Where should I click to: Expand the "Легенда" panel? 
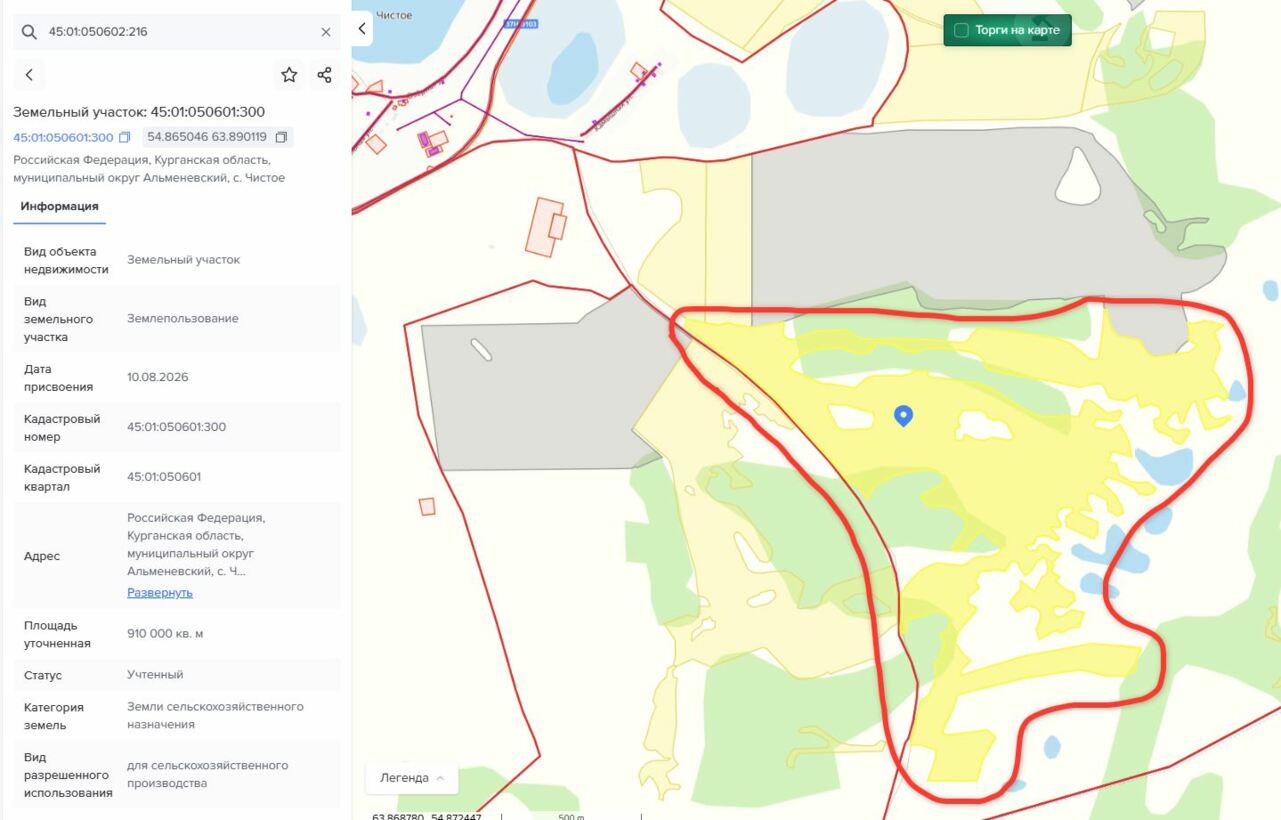[412, 778]
